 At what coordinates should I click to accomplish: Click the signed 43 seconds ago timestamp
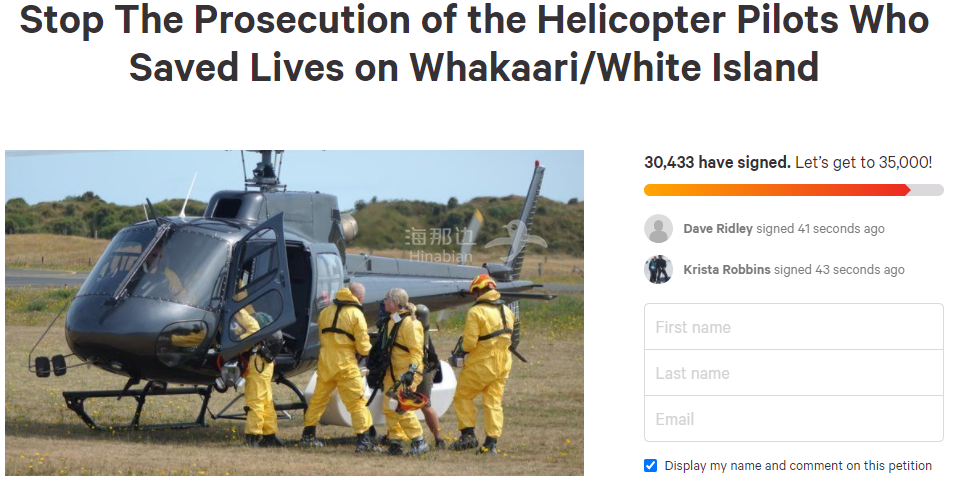(x=839, y=269)
